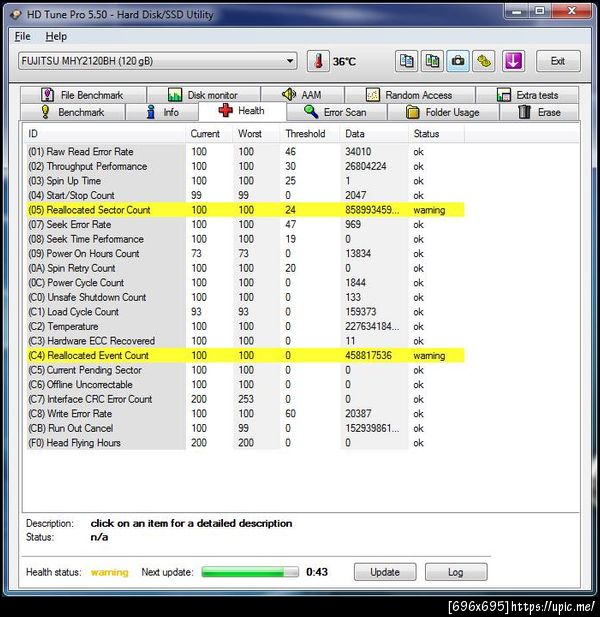Select the (C3) Hardware ECC Recovered row
Screen dimensions: 600x617
[246, 341]
